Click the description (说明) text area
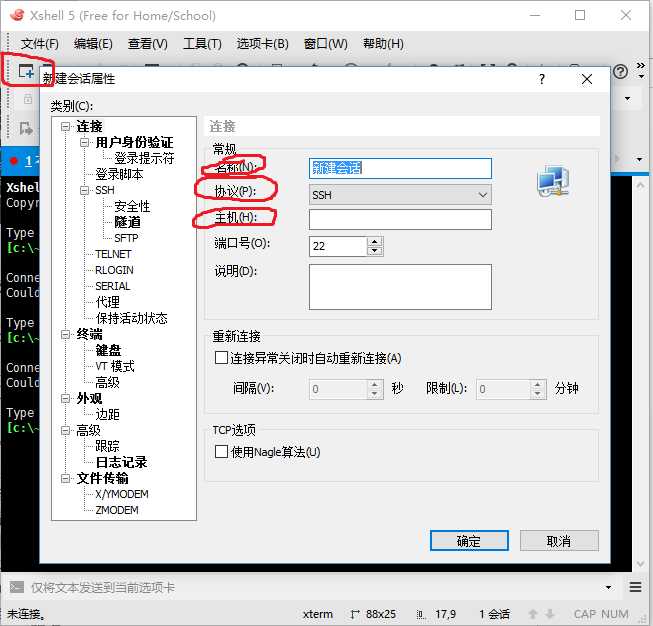653x626 pixels. pyautogui.click(x=400, y=287)
